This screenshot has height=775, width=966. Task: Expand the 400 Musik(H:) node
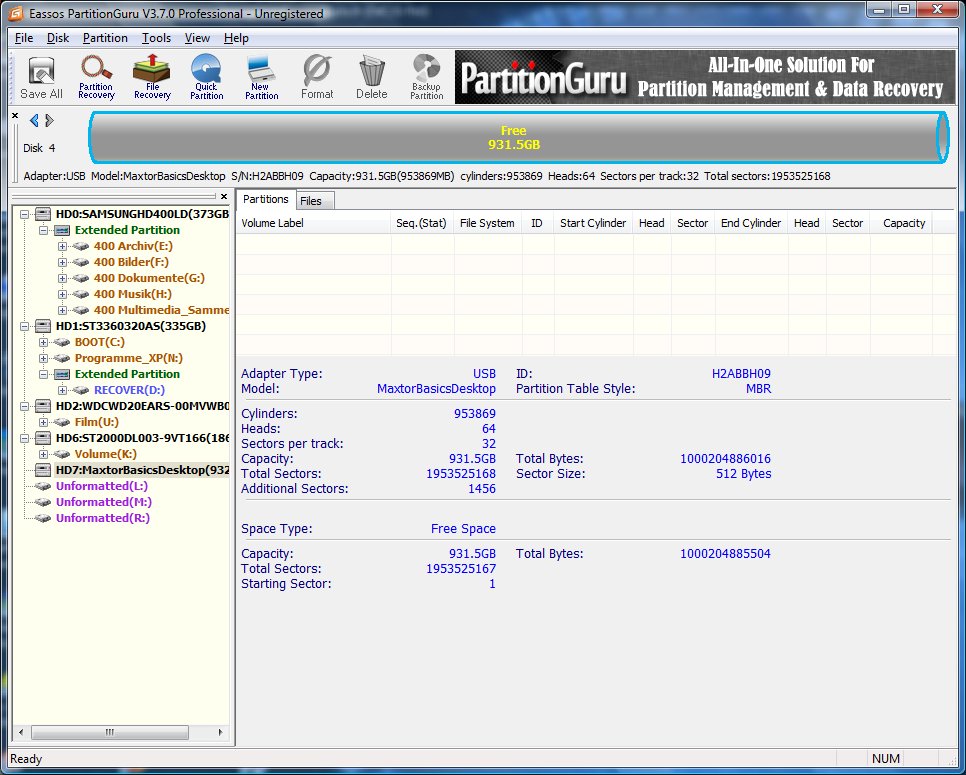pos(62,294)
